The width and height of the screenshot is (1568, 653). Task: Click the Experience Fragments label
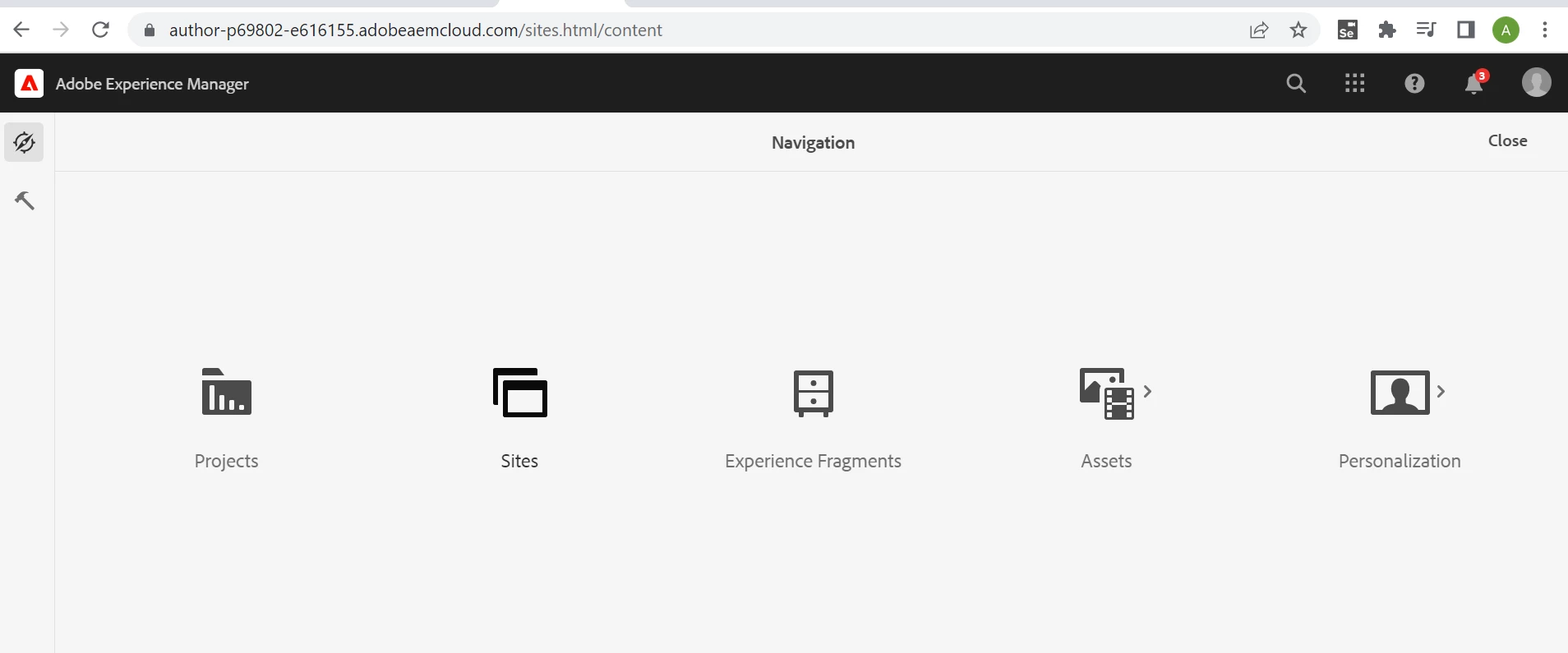click(814, 461)
